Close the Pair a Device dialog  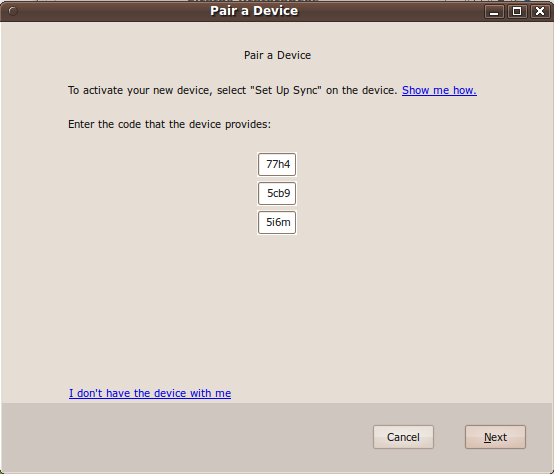point(540,12)
